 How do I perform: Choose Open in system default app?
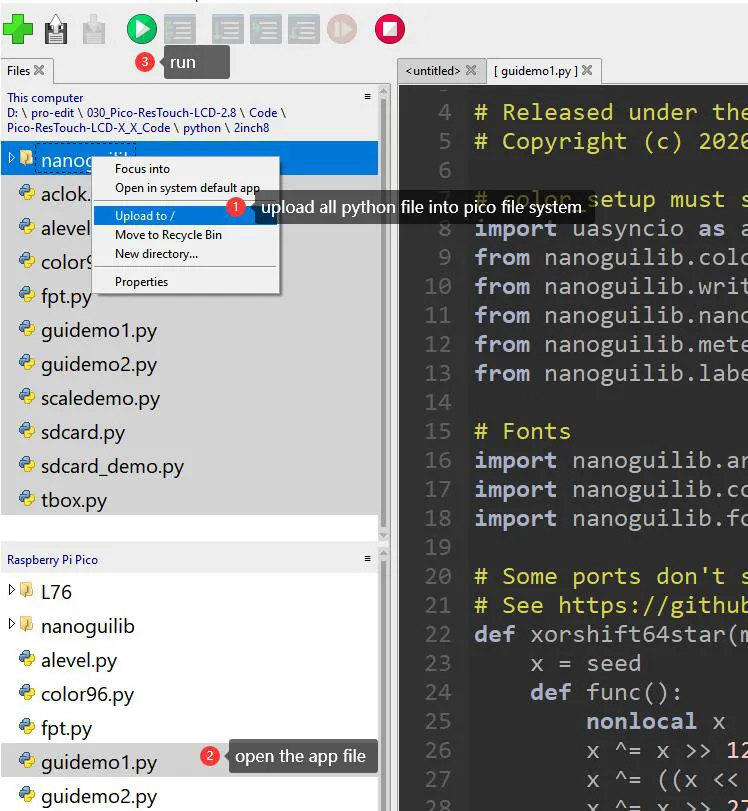pyautogui.click(x=187, y=188)
